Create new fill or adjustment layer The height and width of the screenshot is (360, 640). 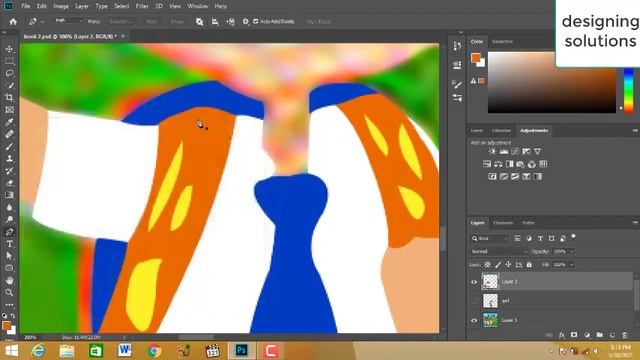pos(587,335)
